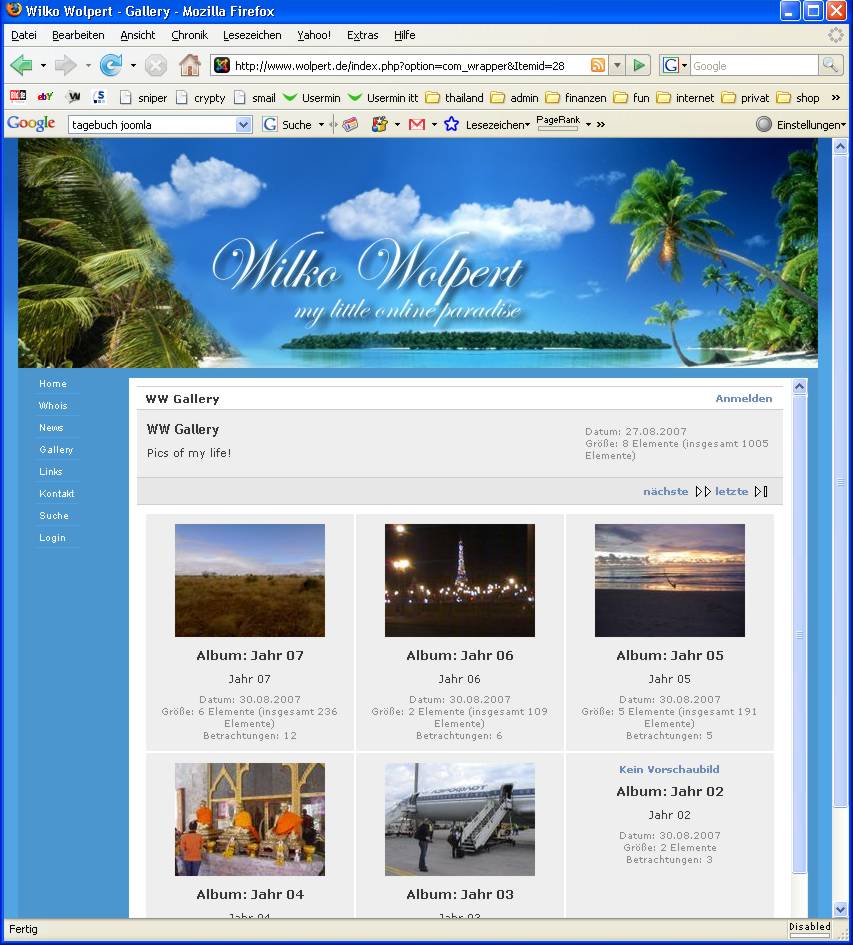853x945 pixels.
Task: Click the Album: Jahr 07 title link
Action: point(250,655)
